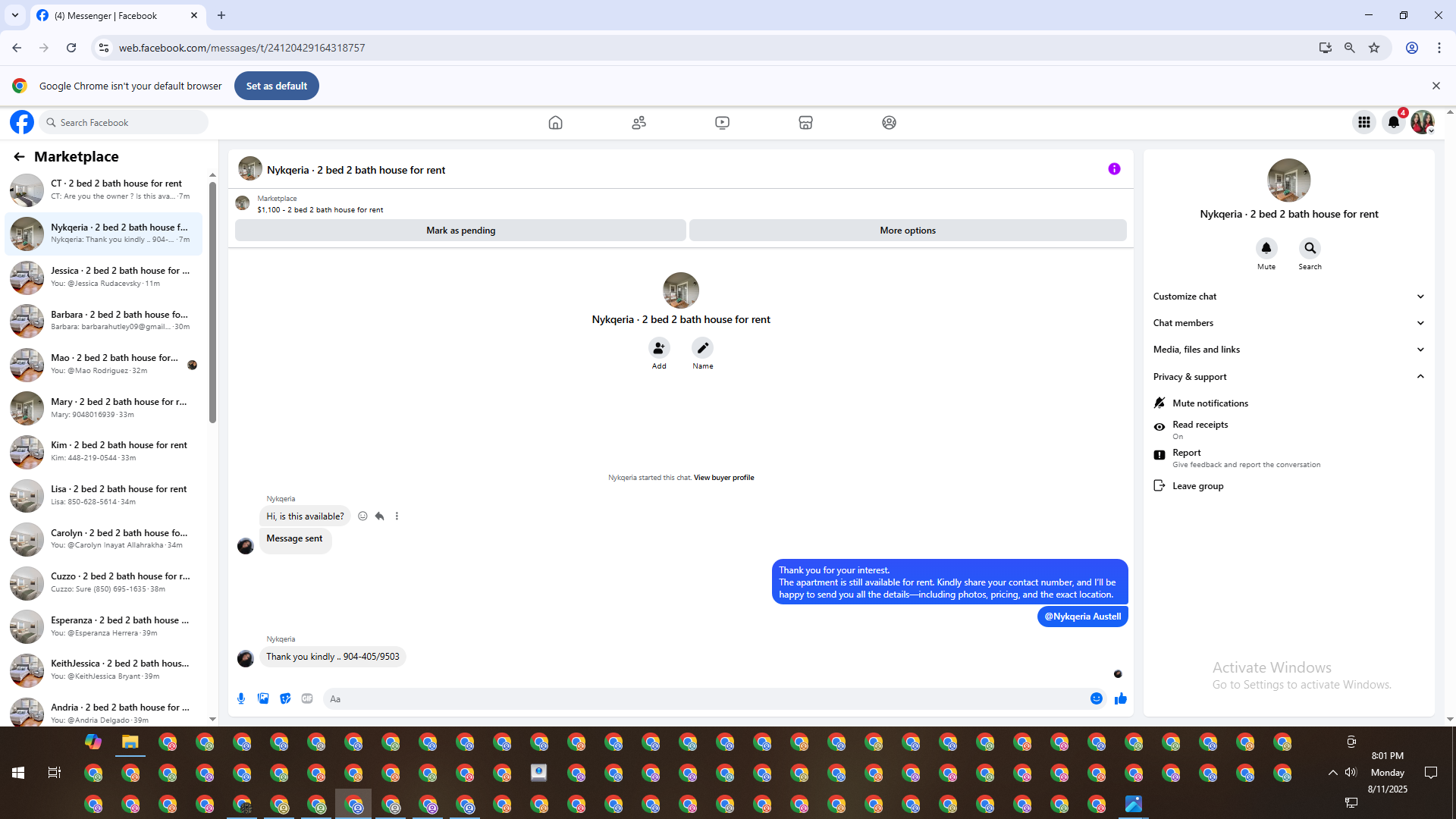Click the Mark as pending button

point(460,231)
